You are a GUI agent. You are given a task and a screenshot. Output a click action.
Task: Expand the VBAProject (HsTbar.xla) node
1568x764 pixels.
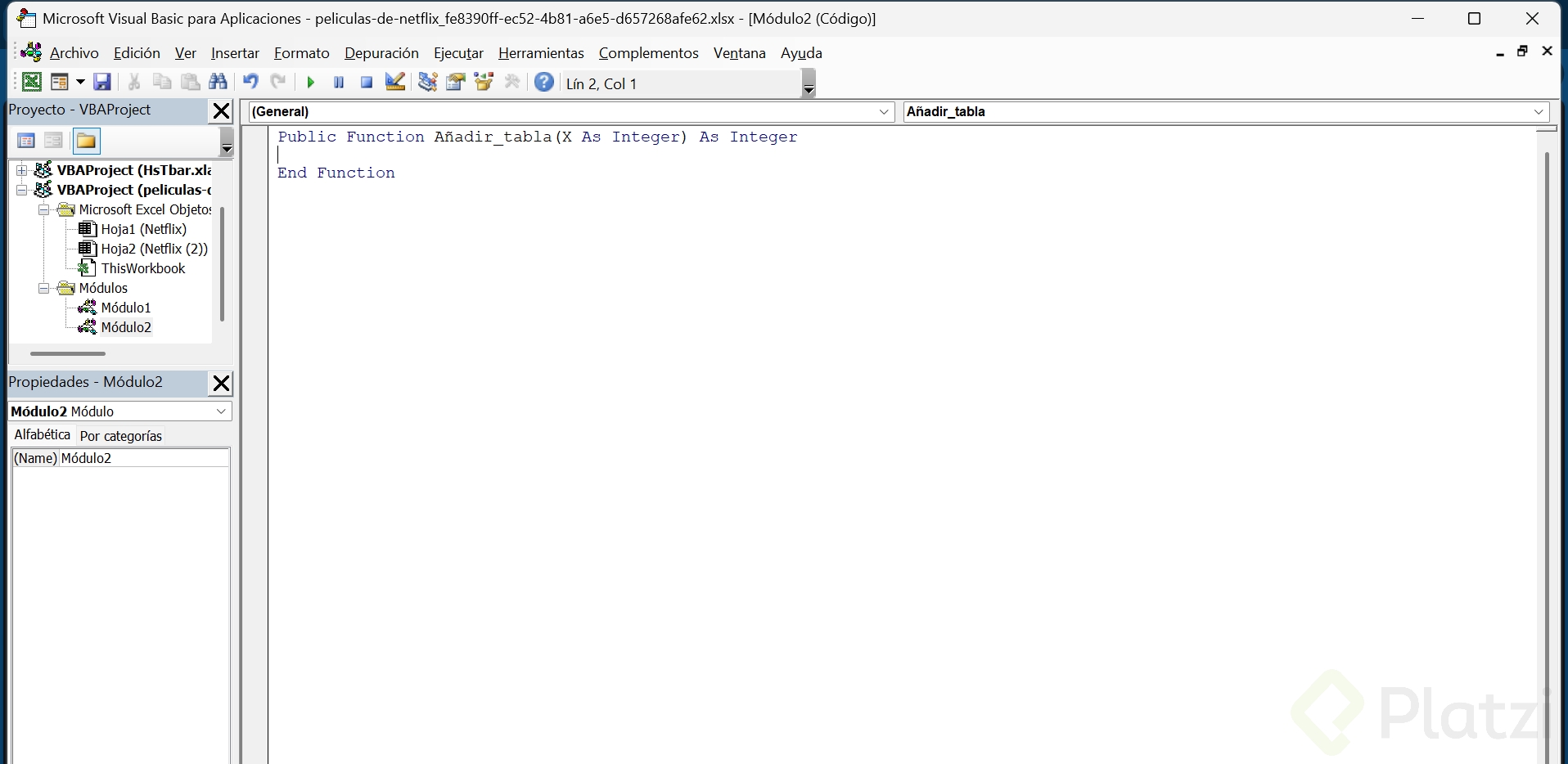(22, 170)
